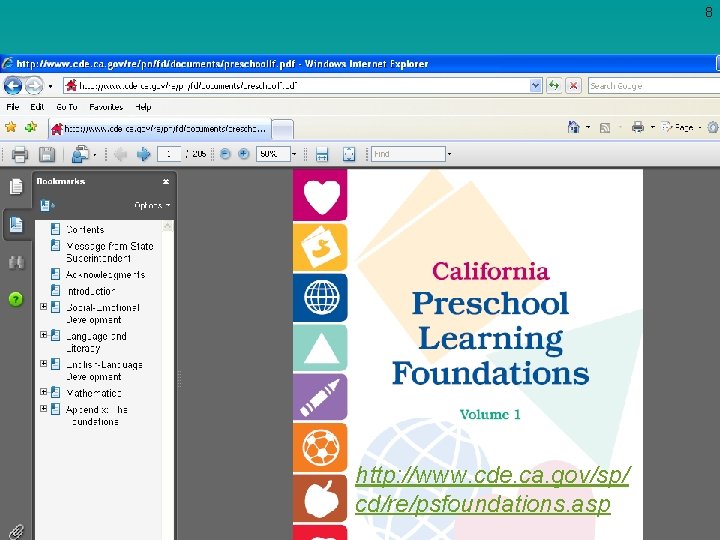
Task: Click the bookmarks list scroll up arrow
Action: (168, 226)
